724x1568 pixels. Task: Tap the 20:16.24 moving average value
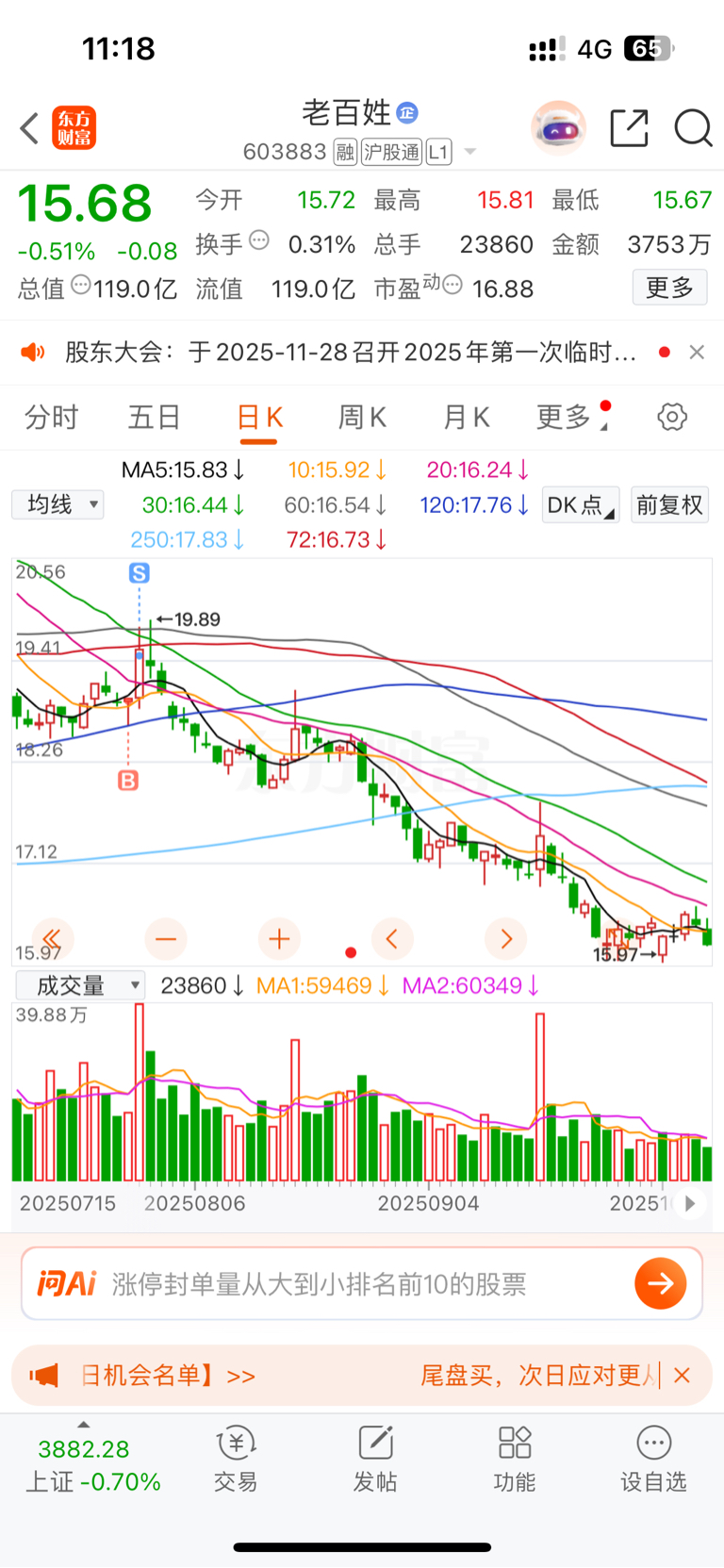click(x=477, y=470)
